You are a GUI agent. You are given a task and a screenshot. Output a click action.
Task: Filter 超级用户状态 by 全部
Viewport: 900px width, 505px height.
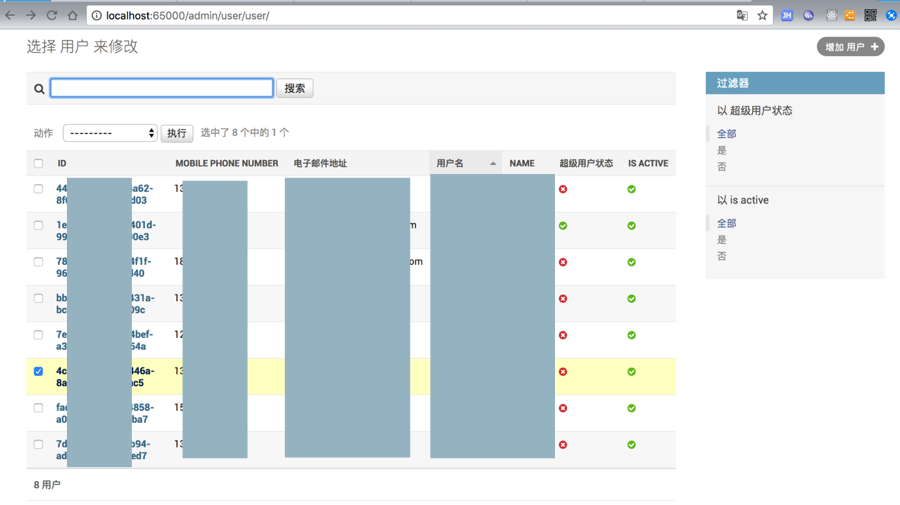(726, 134)
